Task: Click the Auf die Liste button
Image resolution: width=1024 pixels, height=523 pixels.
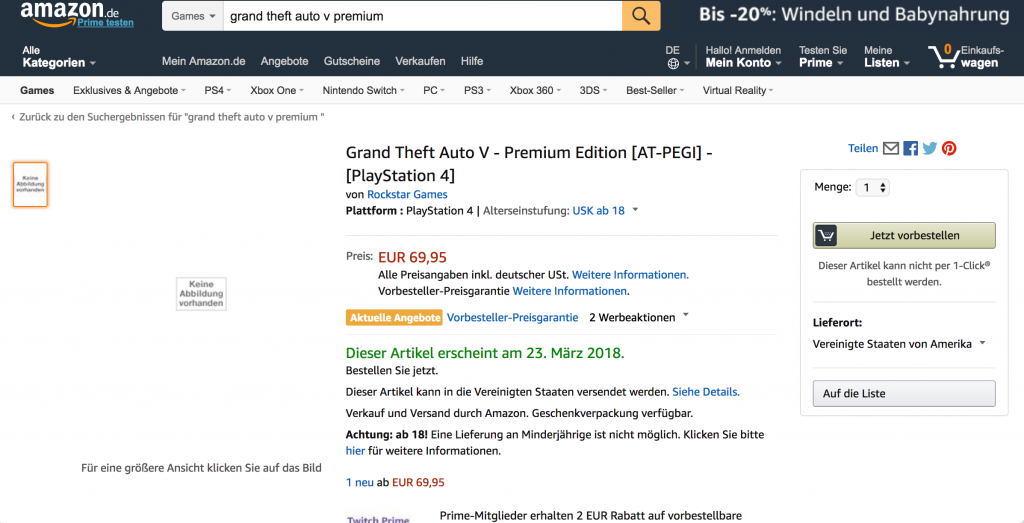Action: pyautogui.click(x=904, y=393)
